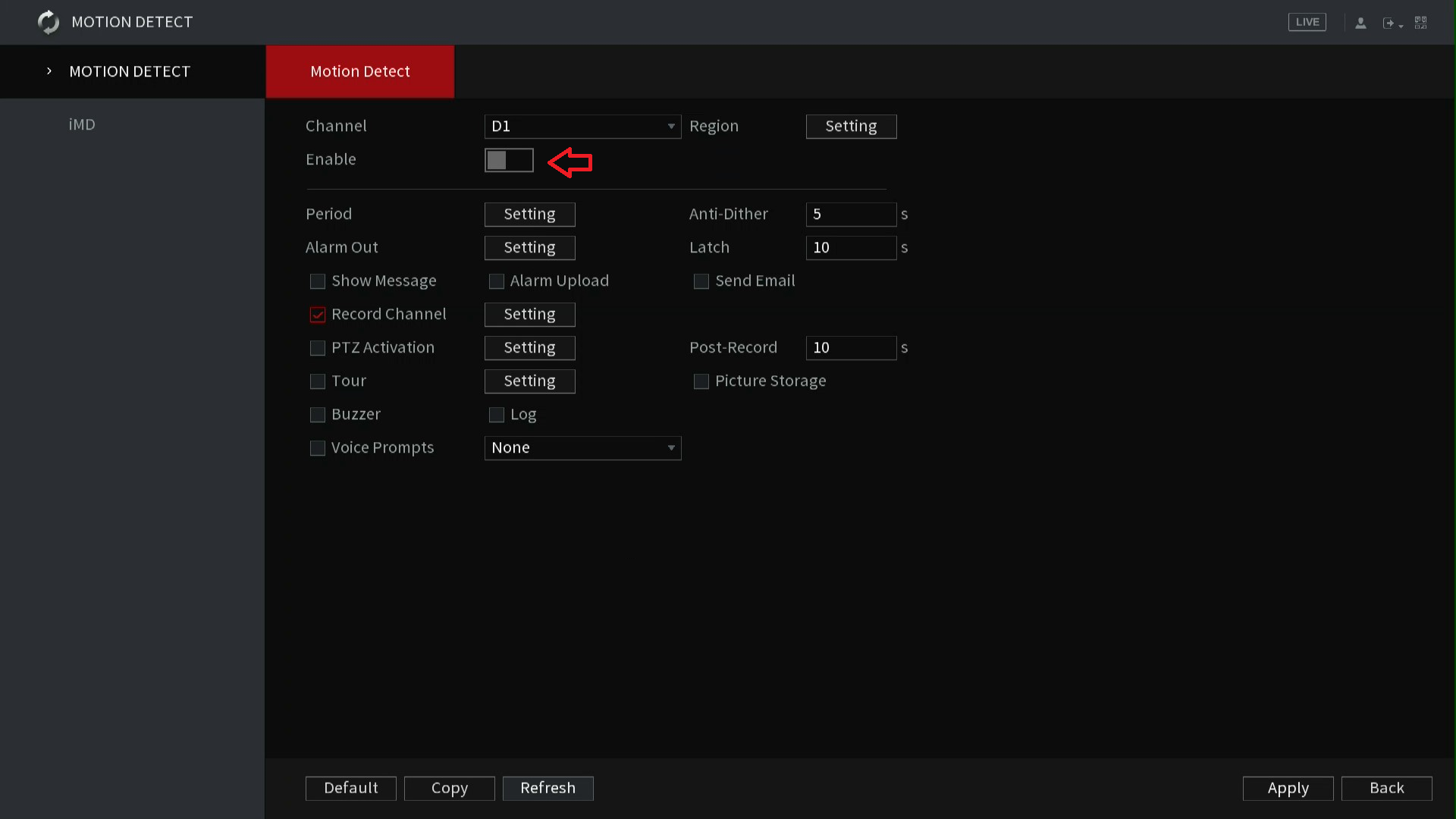Open the QR code icon in the top bar

click(x=1421, y=22)
